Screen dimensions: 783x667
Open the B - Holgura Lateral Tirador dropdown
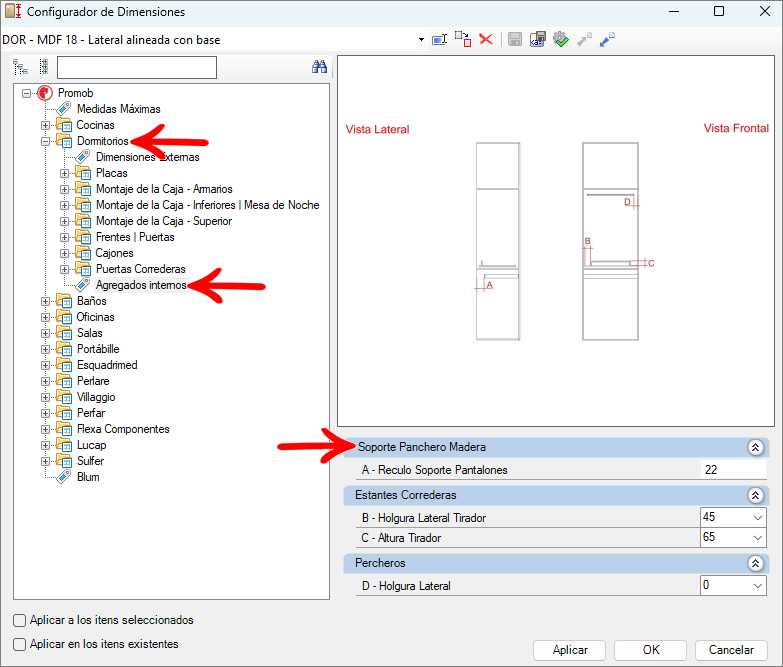pyautogui.click(x=758, y=518)
